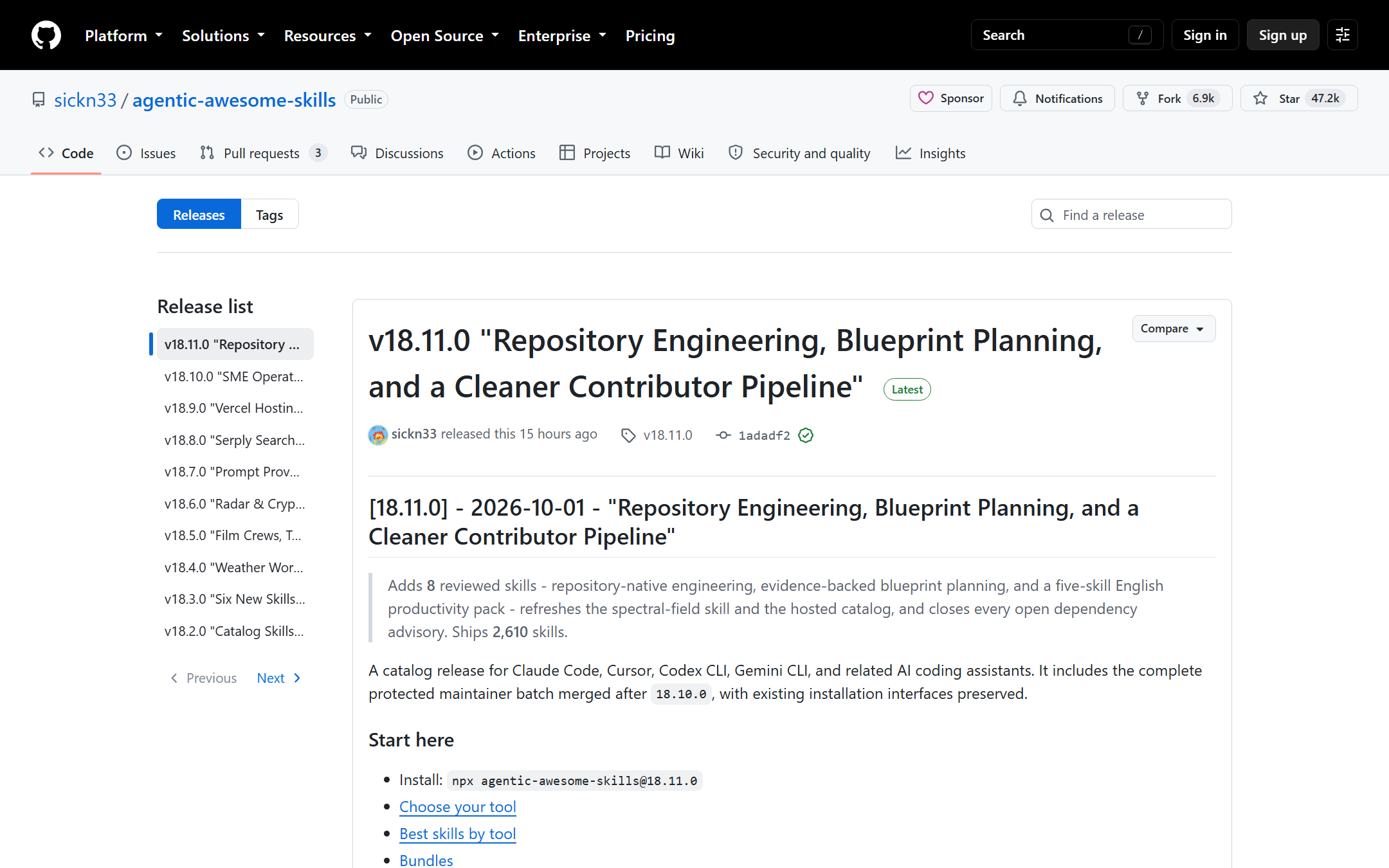Go to the Discussions tab

tap(397, 153)
